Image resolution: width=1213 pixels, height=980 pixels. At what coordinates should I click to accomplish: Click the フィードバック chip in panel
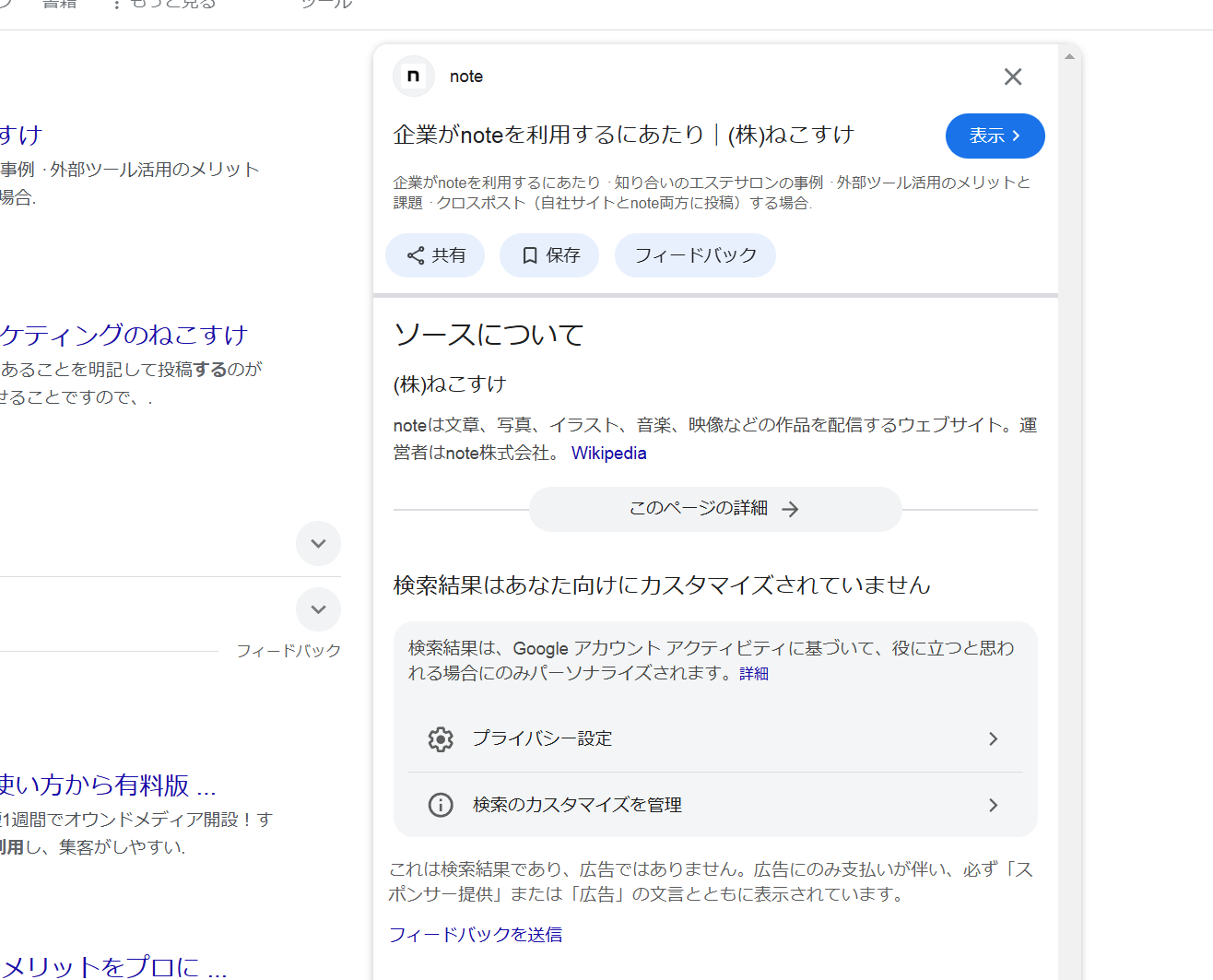695,255
